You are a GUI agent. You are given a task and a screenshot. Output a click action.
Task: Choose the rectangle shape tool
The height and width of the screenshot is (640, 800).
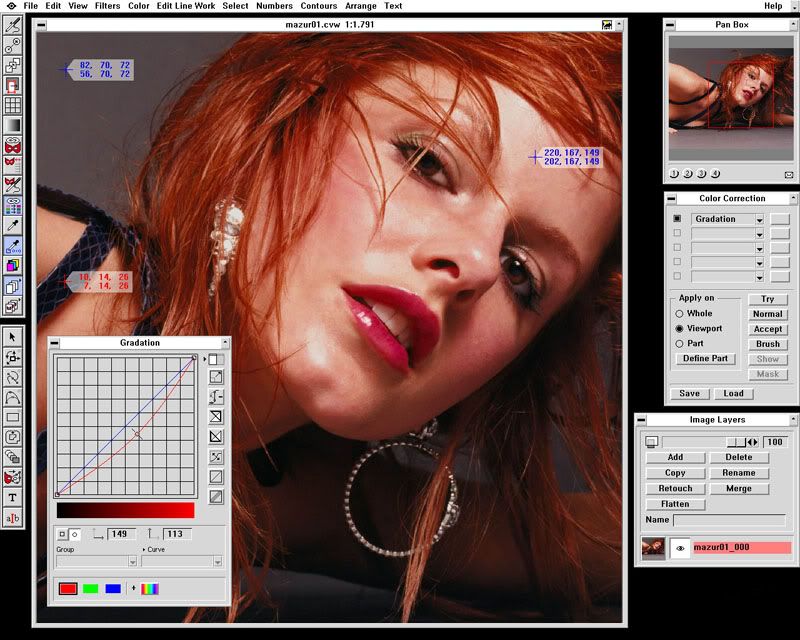tap(13, 417)
